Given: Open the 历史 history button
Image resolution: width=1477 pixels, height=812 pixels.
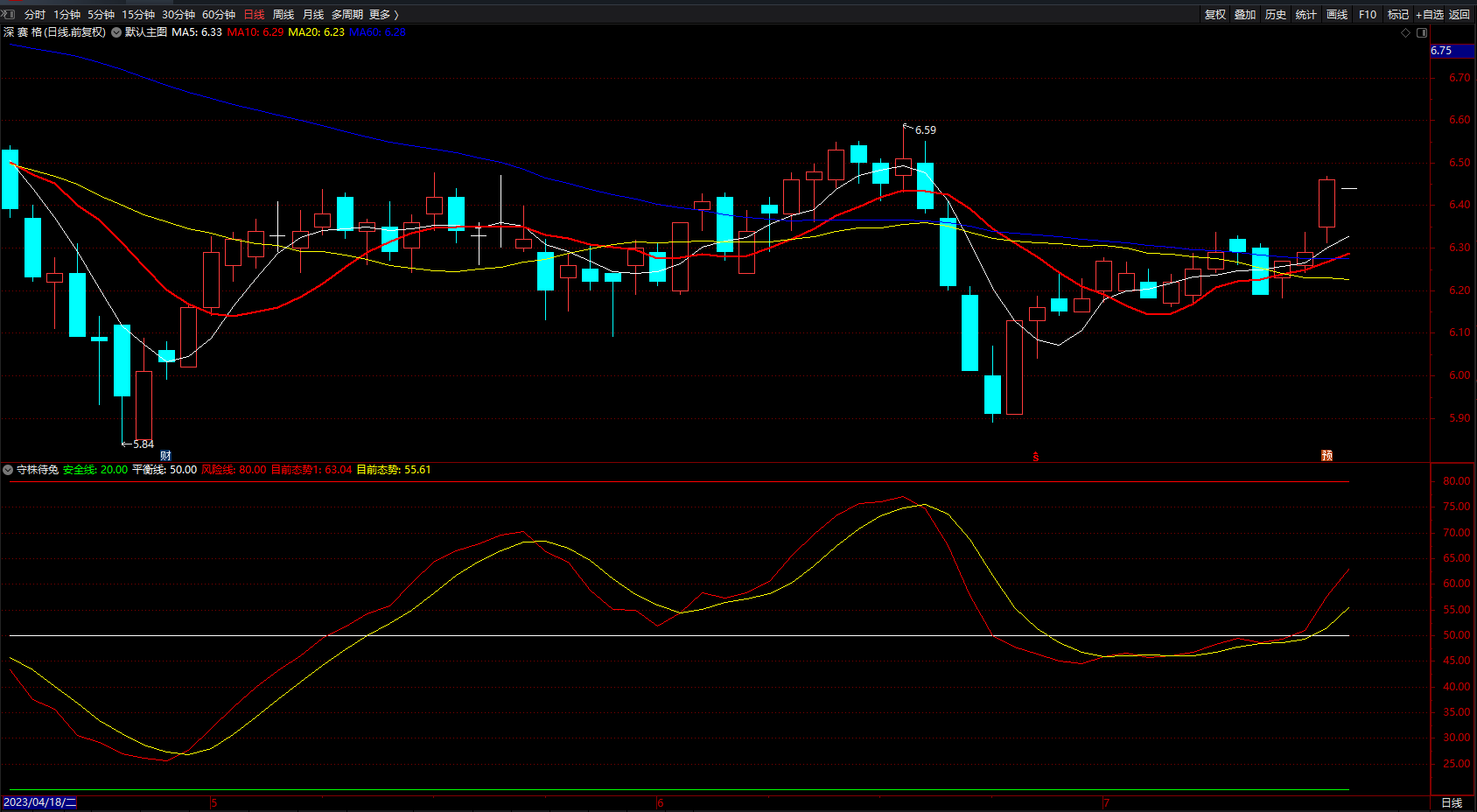Looking at the screenshot, I should pos(1276,14).
